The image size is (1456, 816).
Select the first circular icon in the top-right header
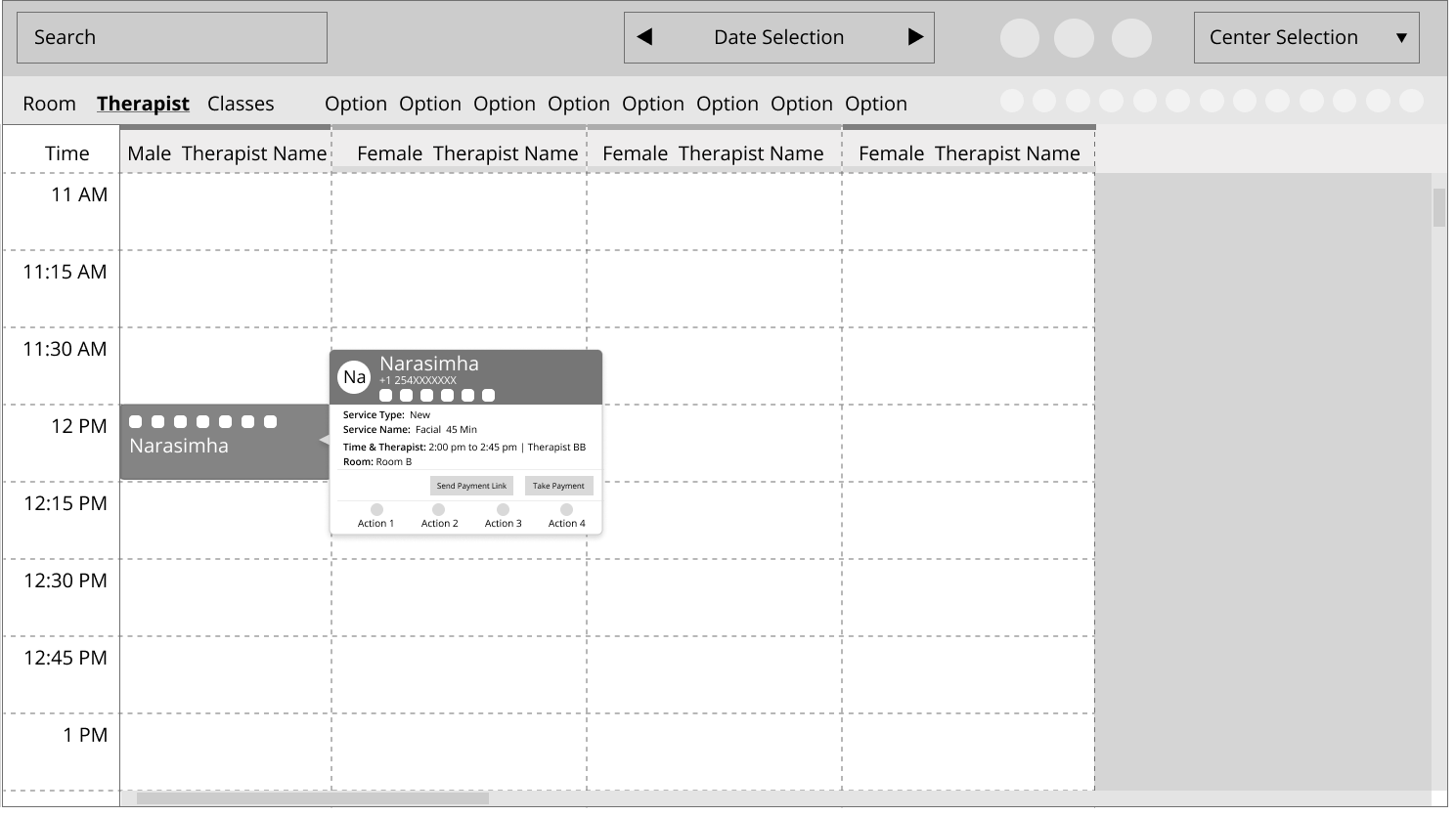[1020, 37]
